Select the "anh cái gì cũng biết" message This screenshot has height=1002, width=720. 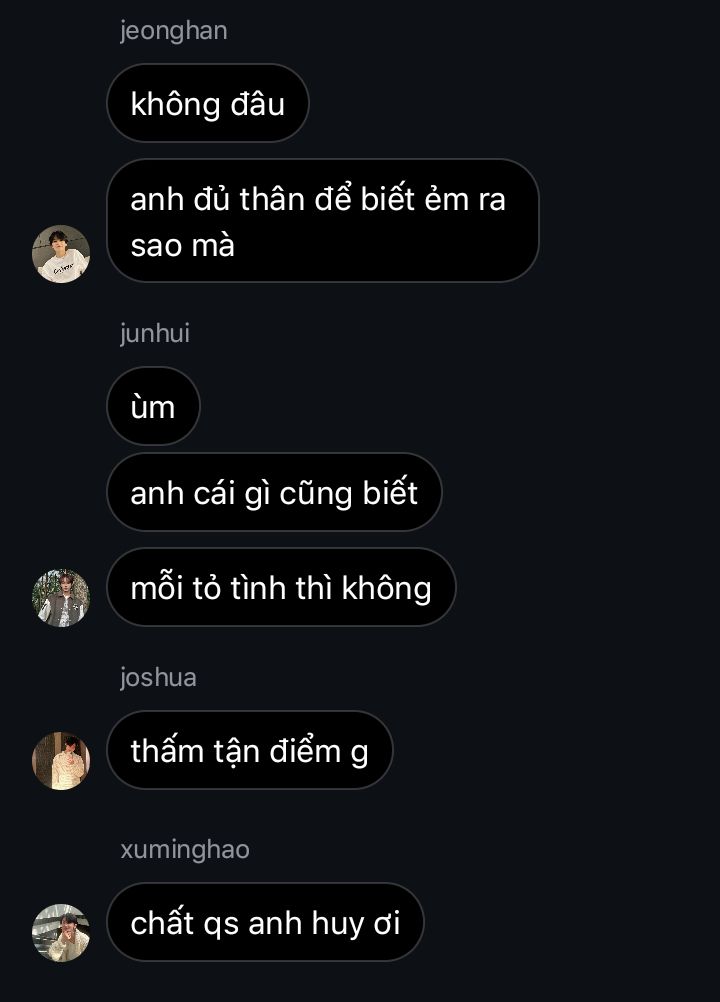[274, 492]
